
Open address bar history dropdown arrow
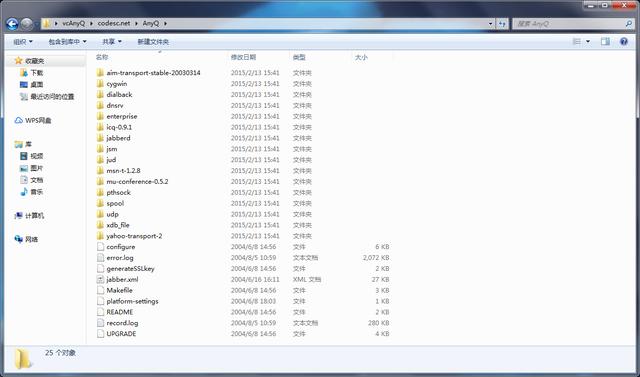(x=490, y=24)
